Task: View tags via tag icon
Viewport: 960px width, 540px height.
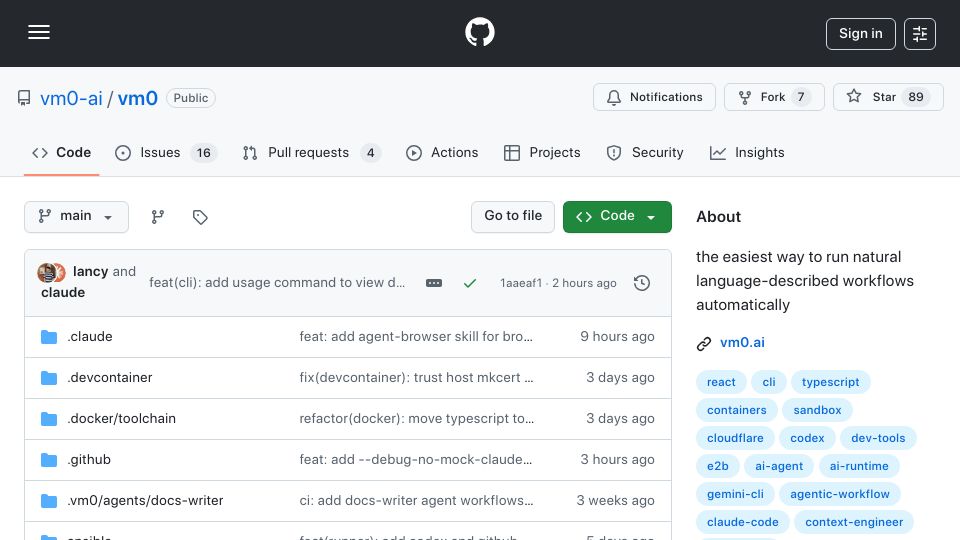Action: tap(200, 217)
